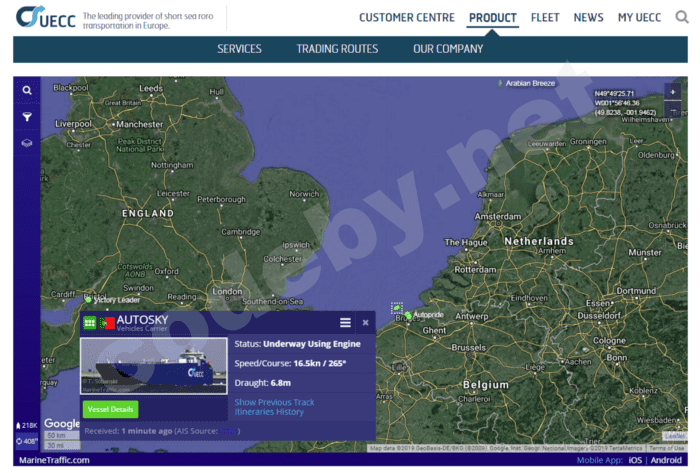Click the 'Rotterdam' map label
The image size is (700, 473).
[475, 270]
